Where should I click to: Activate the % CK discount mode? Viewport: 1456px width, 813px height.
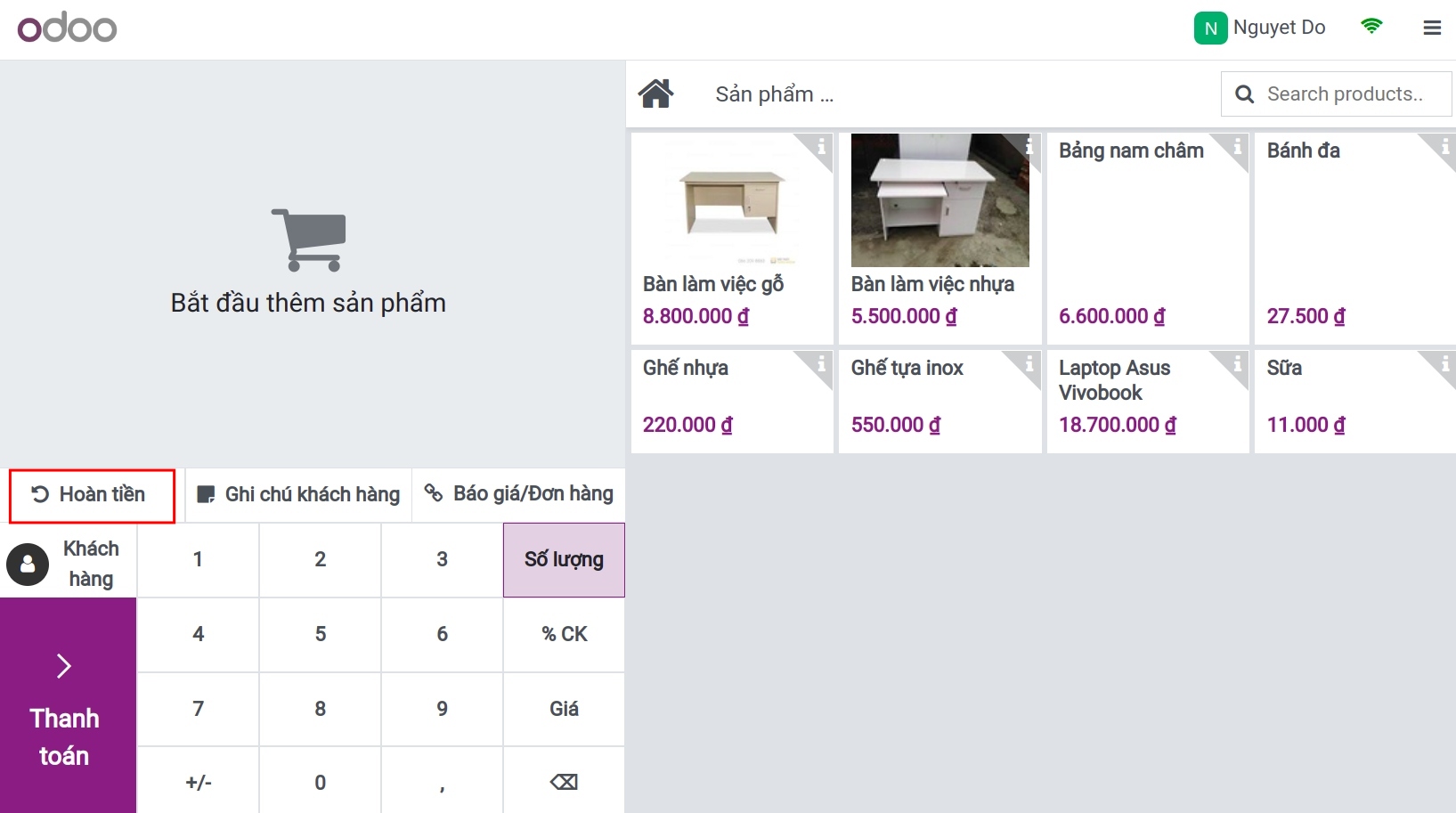564,634
